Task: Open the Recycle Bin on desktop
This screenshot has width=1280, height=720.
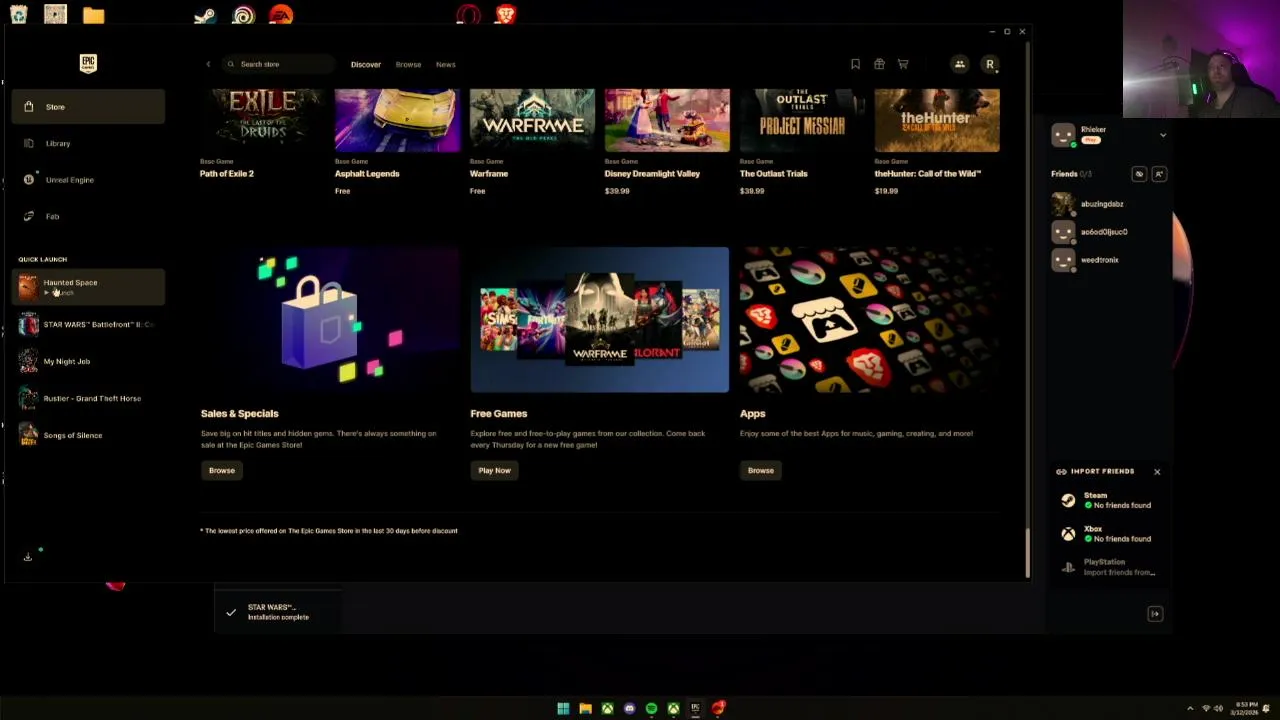Action: tap(18, 15)
